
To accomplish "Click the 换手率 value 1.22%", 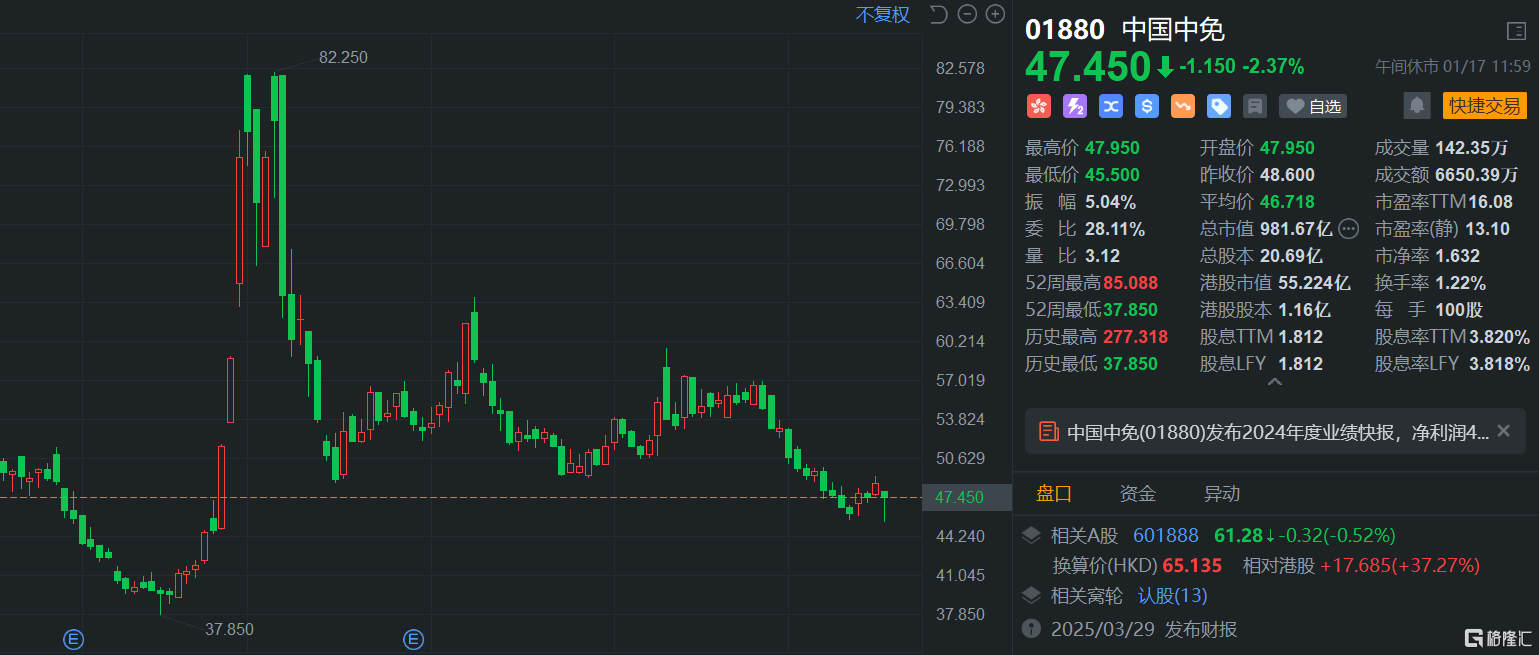I will 1460,283.
